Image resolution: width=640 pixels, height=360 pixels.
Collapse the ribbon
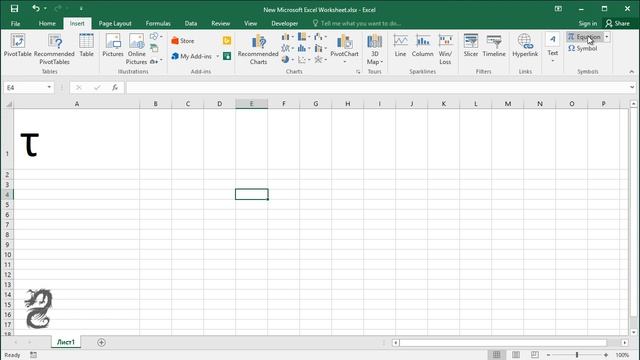(632, 72)
